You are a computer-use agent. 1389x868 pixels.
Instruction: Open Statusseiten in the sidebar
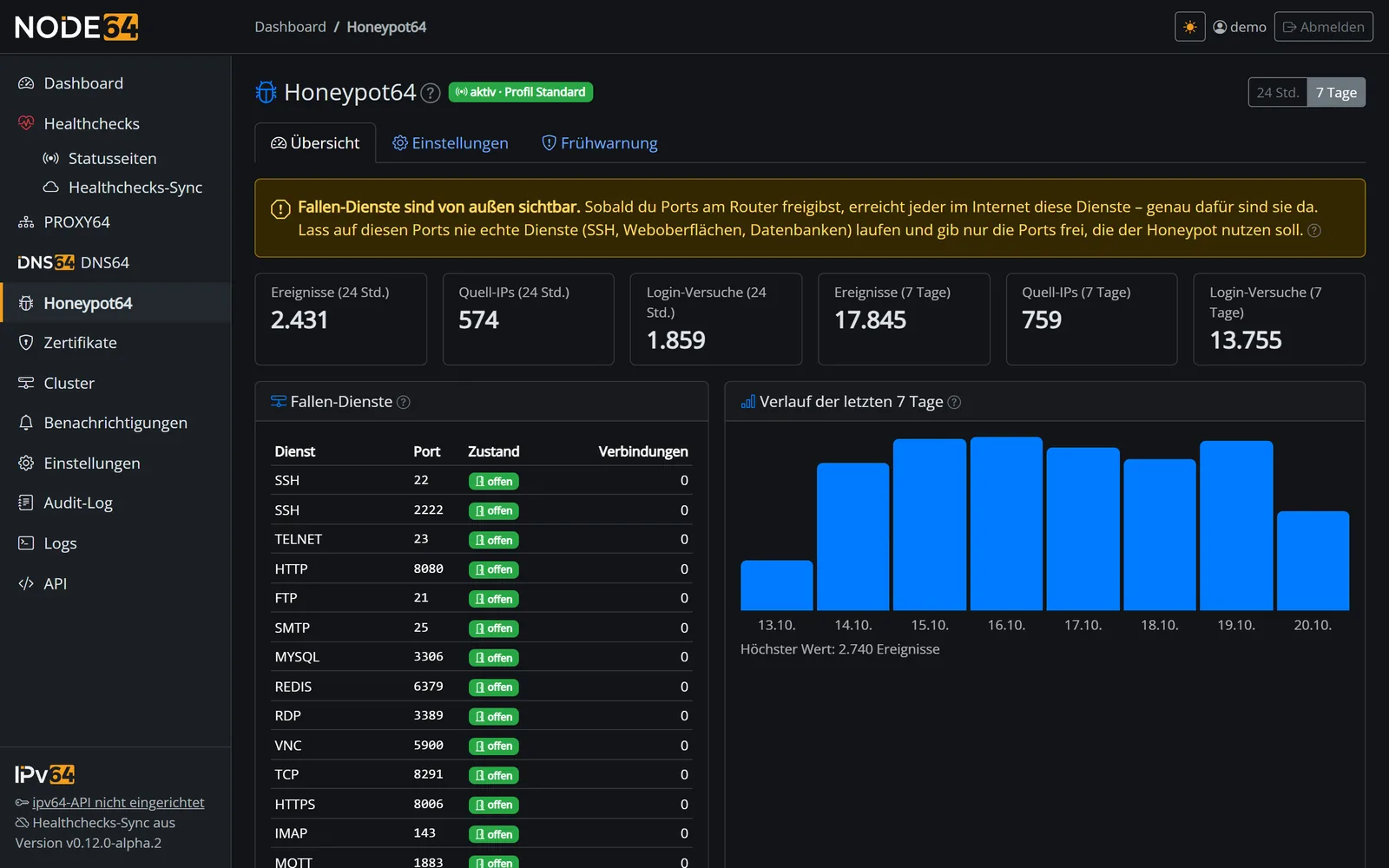[x=115, y=158]
